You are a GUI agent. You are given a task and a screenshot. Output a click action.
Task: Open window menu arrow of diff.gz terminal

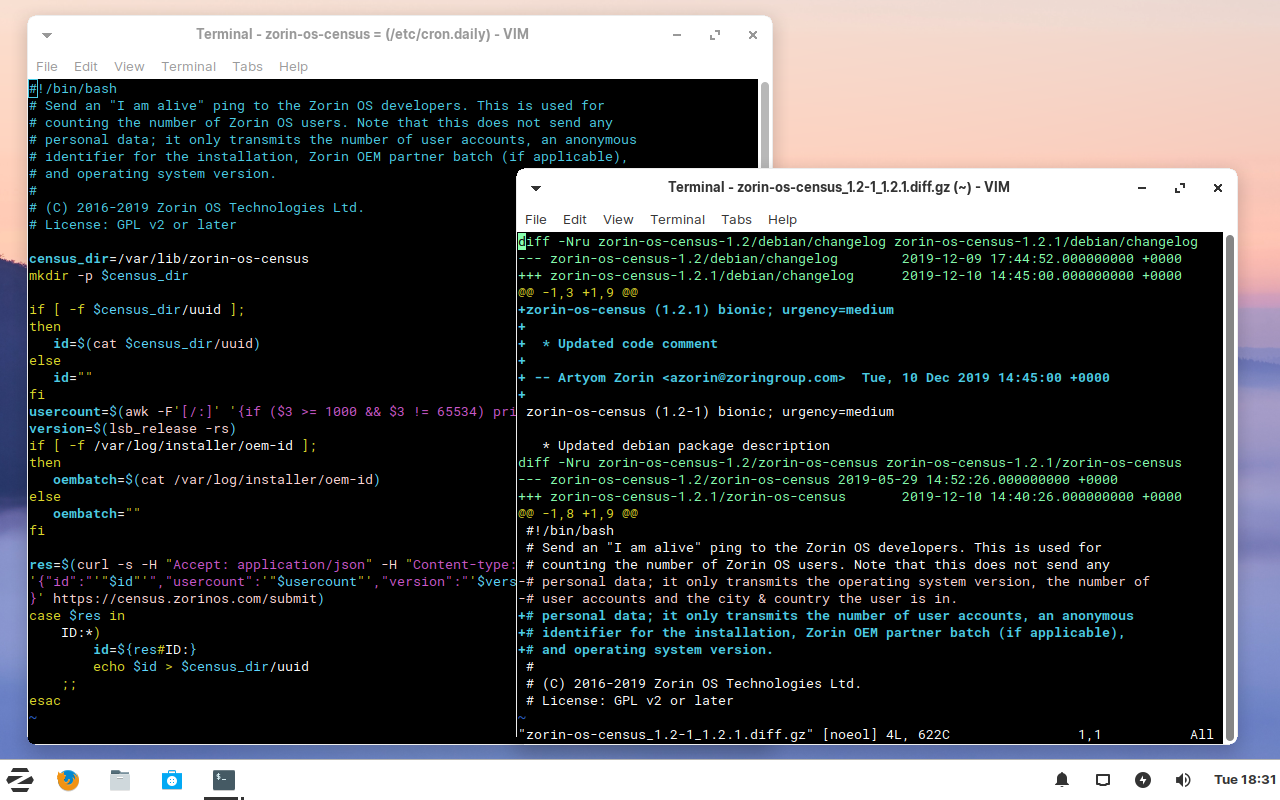pyautogui.click(x=536, y=188)
